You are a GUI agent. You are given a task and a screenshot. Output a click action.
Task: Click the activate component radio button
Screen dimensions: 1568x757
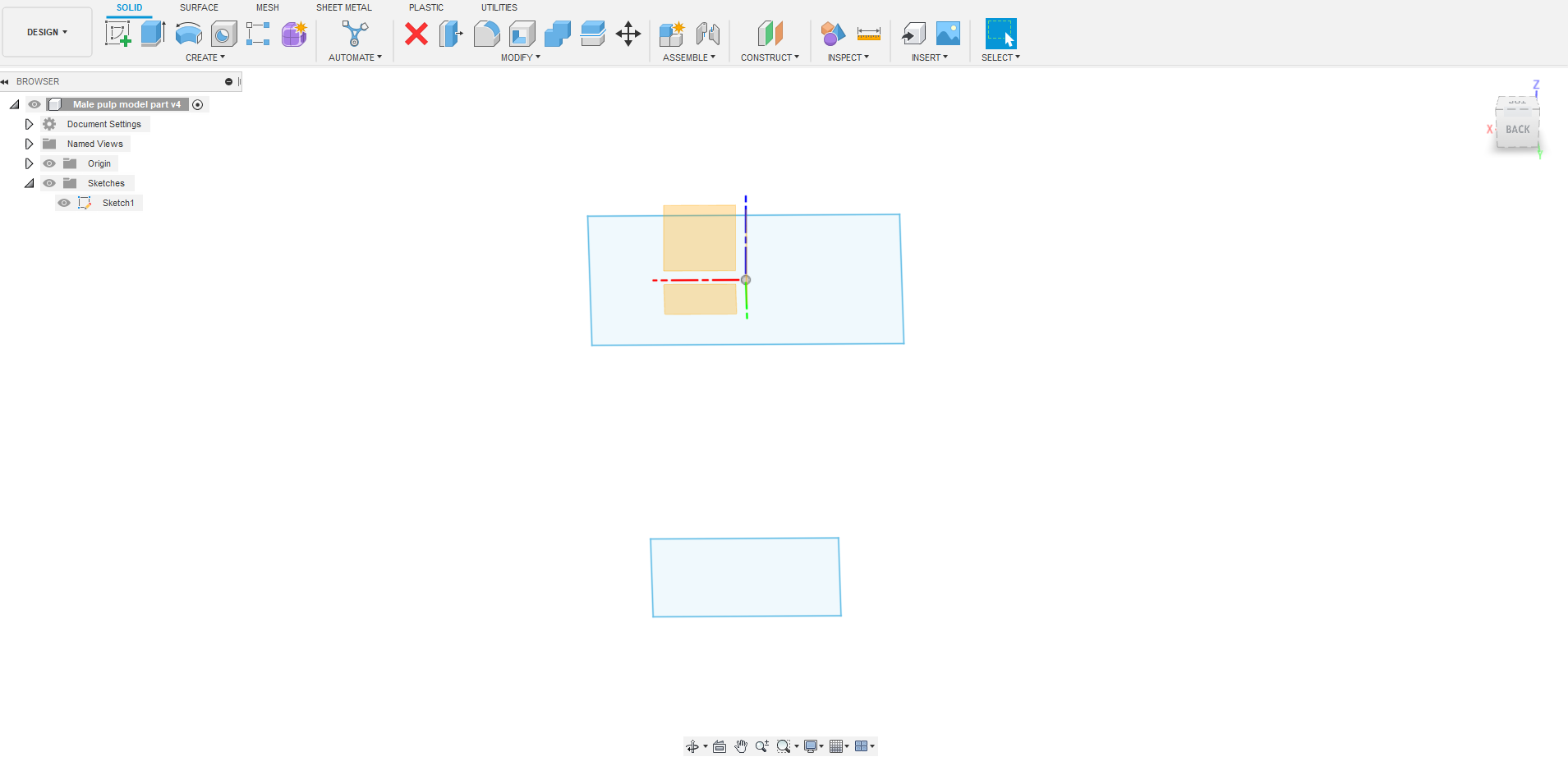[198, 104]
